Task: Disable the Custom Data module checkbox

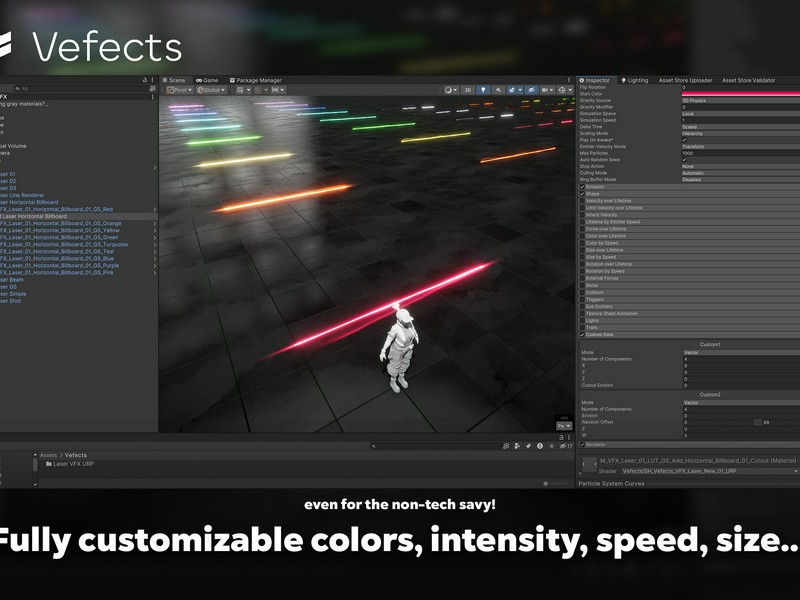Action: tap(582, 335)
